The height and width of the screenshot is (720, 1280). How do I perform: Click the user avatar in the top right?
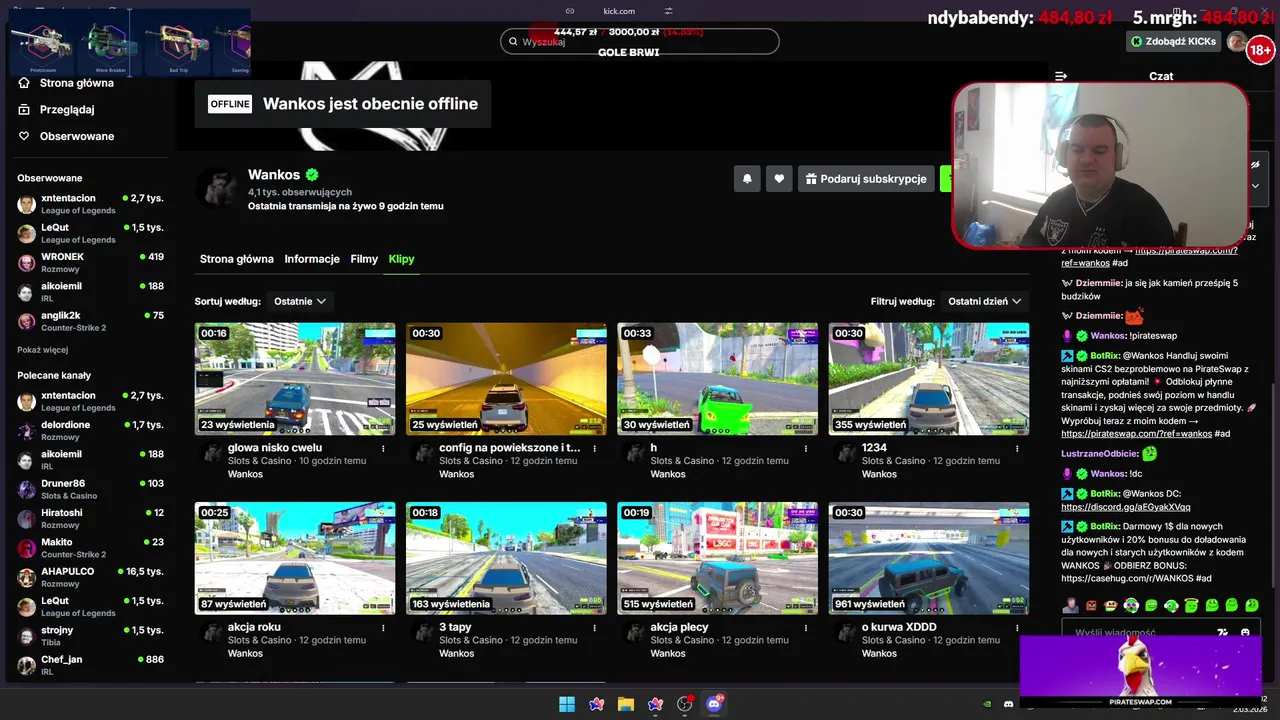tap(1237, 42)
